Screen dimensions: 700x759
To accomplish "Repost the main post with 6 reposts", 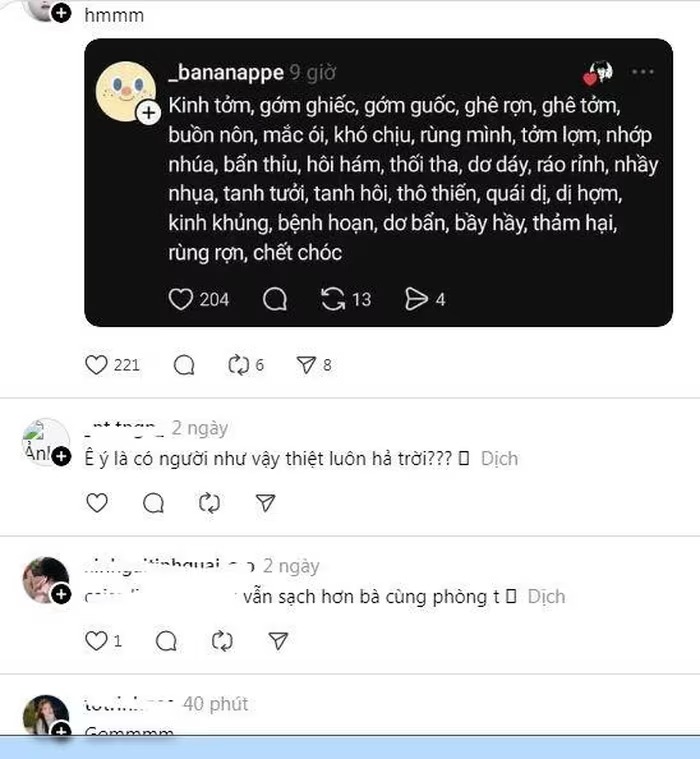I will pos(238,365).
